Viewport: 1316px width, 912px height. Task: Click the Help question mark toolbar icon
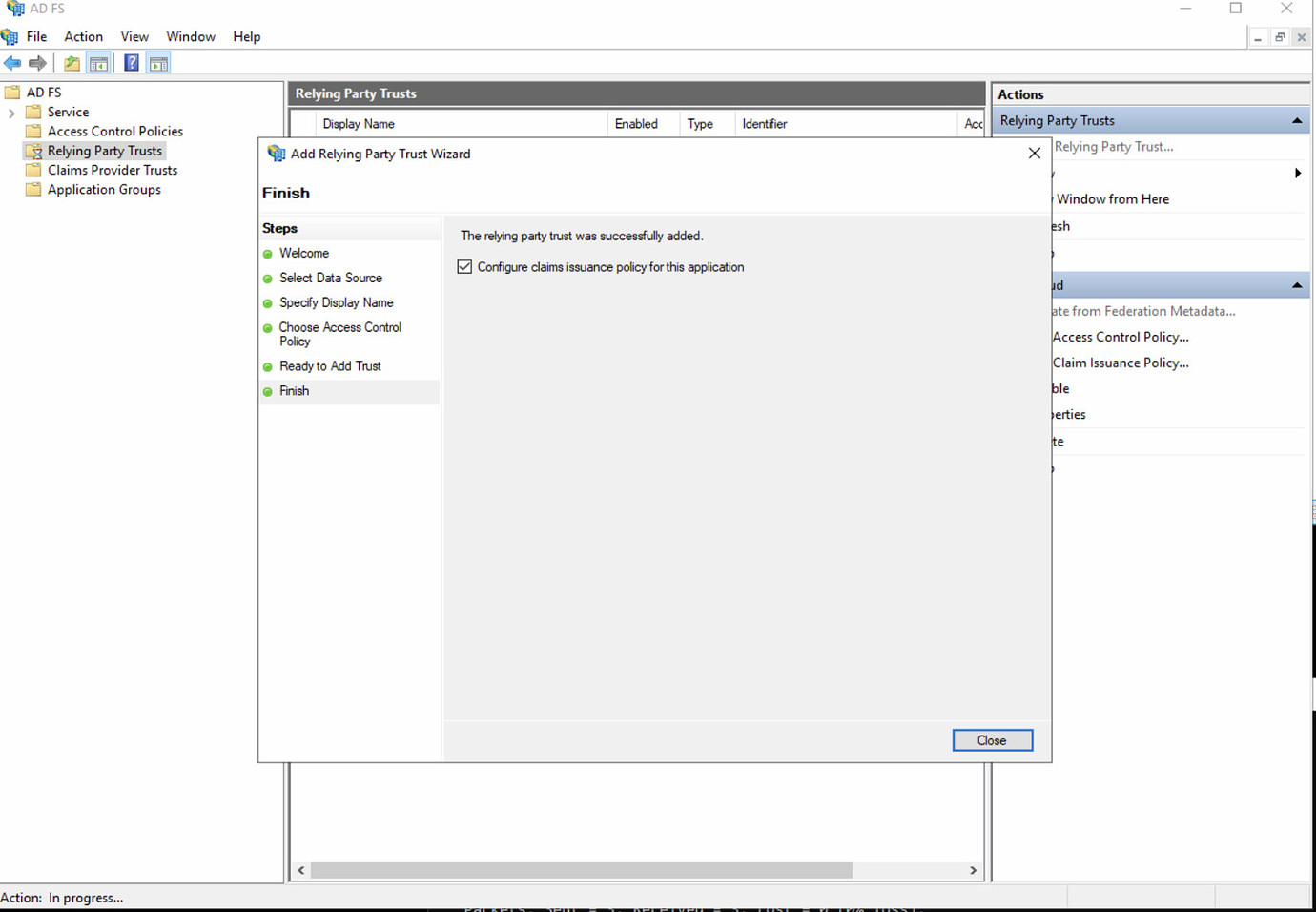(x=131, y=63)
